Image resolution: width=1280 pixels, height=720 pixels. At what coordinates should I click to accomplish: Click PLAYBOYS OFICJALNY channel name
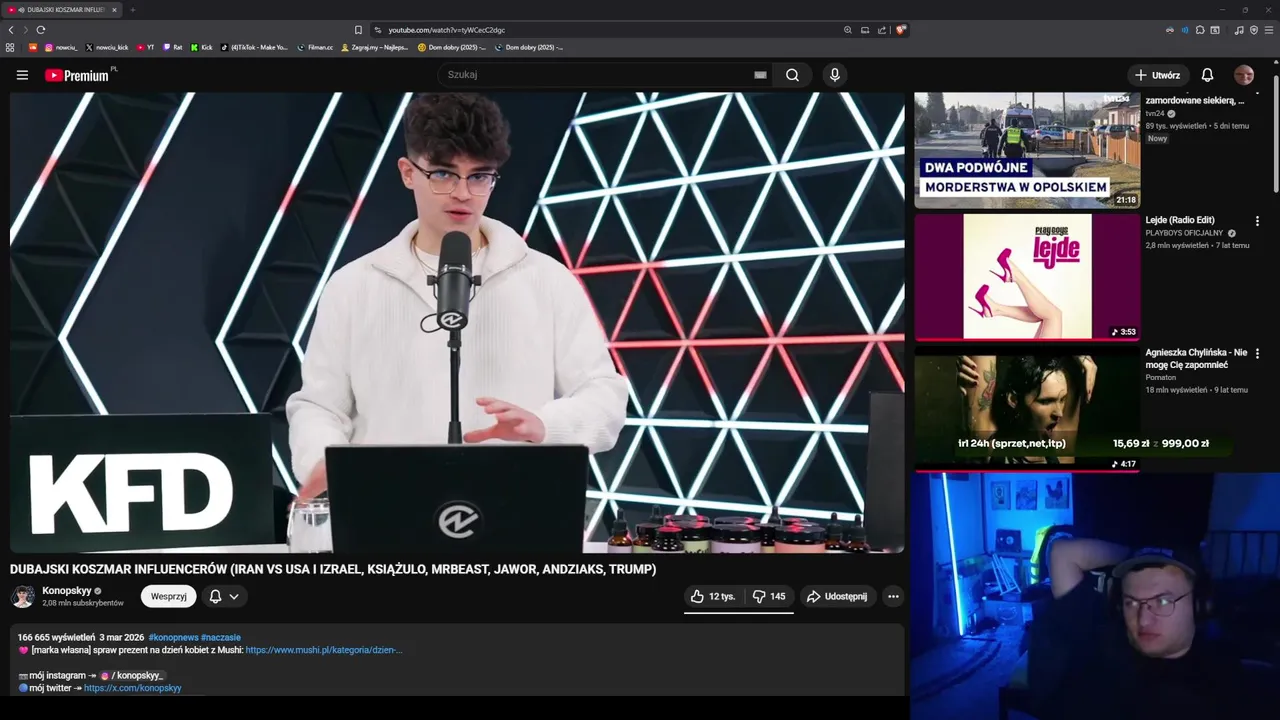(1184, 233)
